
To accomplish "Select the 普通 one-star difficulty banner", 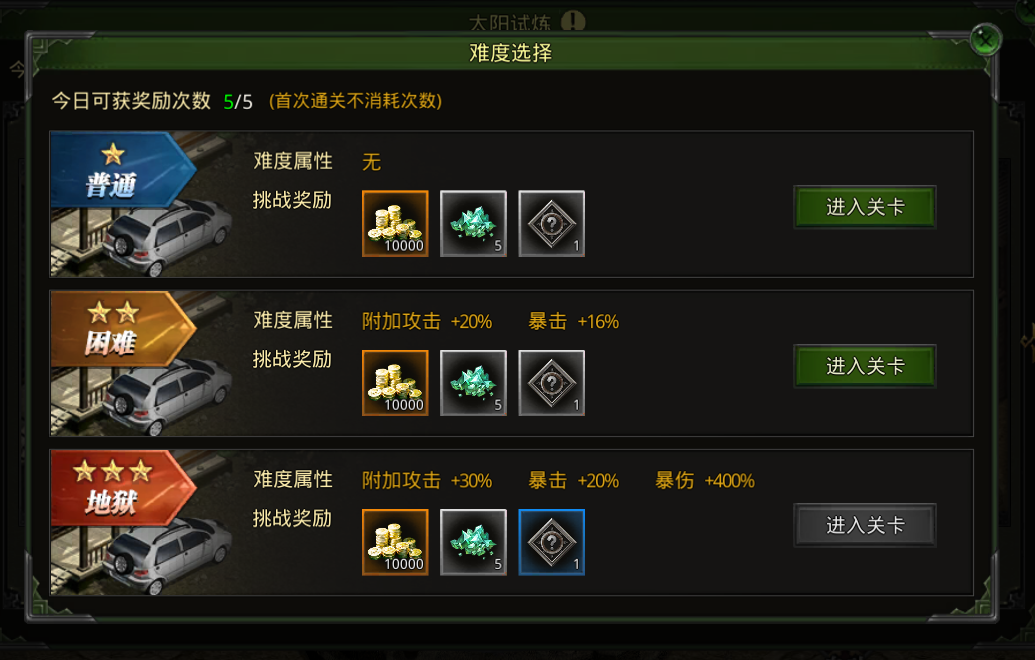I will pyautogui.click(x=123, y=170).
